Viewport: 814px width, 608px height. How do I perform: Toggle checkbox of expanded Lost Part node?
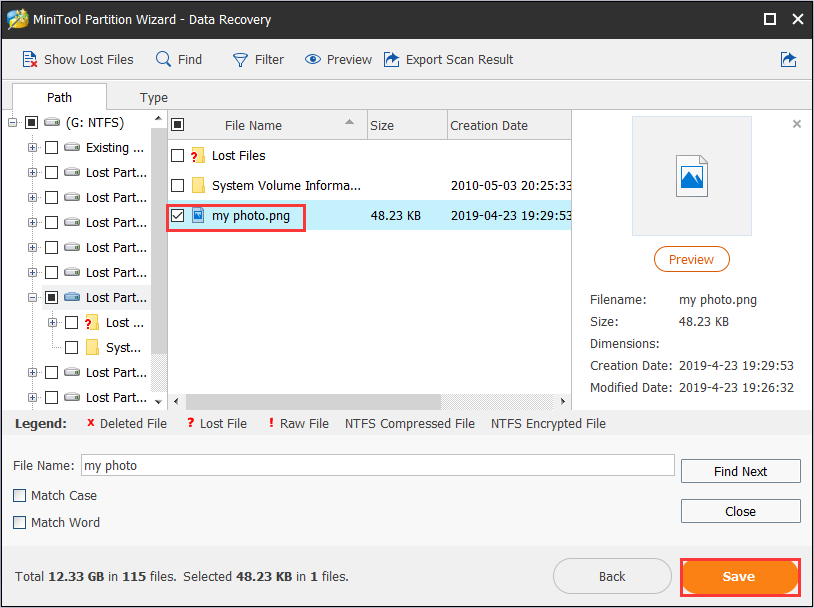(51, 298)
